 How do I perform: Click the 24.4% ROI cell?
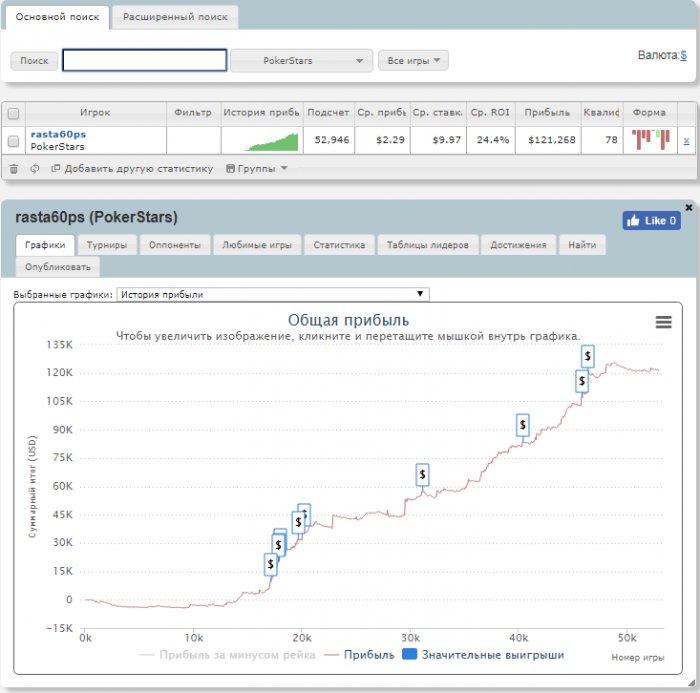[x=493, y=140]
